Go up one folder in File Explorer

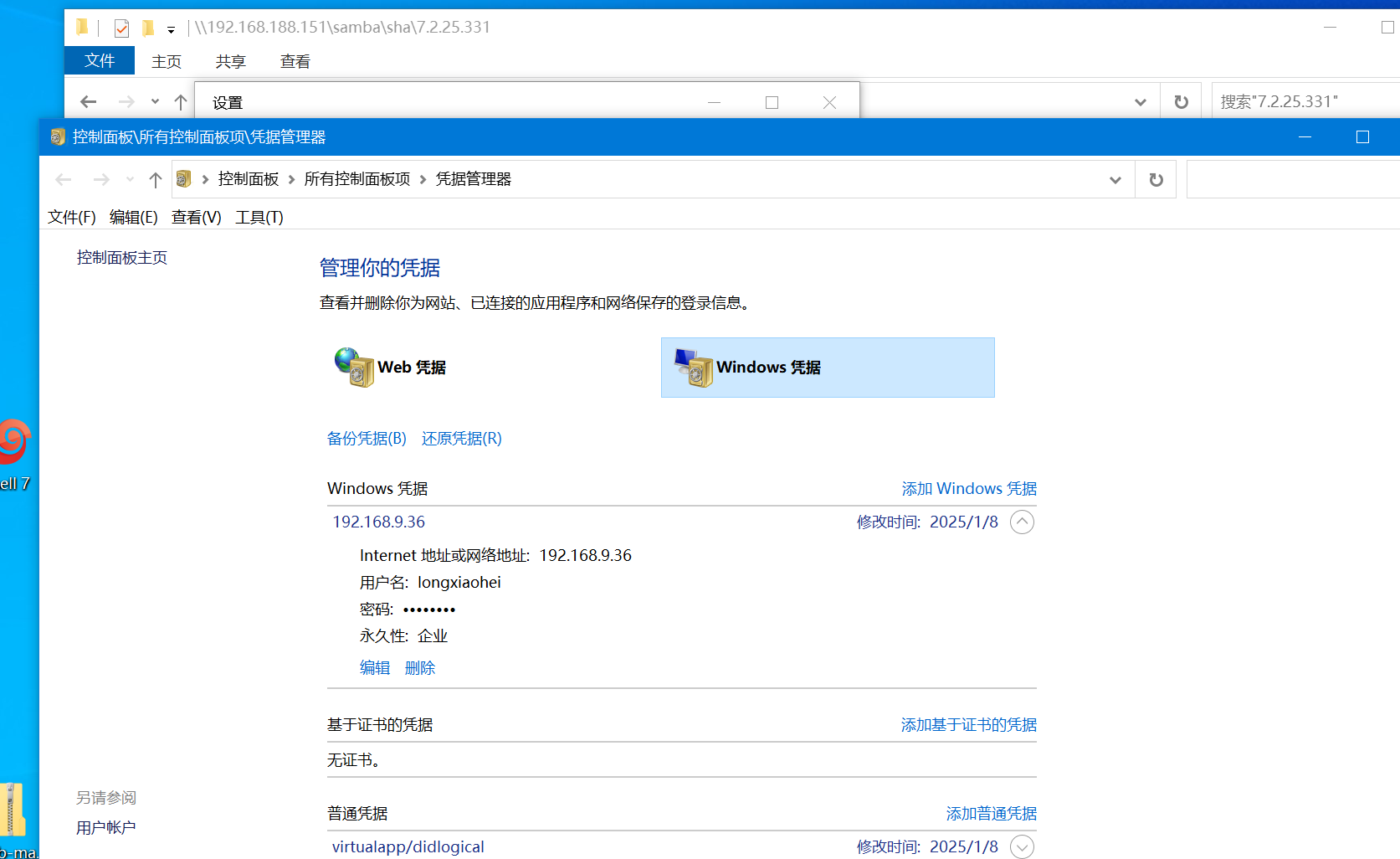pyautogui.click(x=181, y=102)
